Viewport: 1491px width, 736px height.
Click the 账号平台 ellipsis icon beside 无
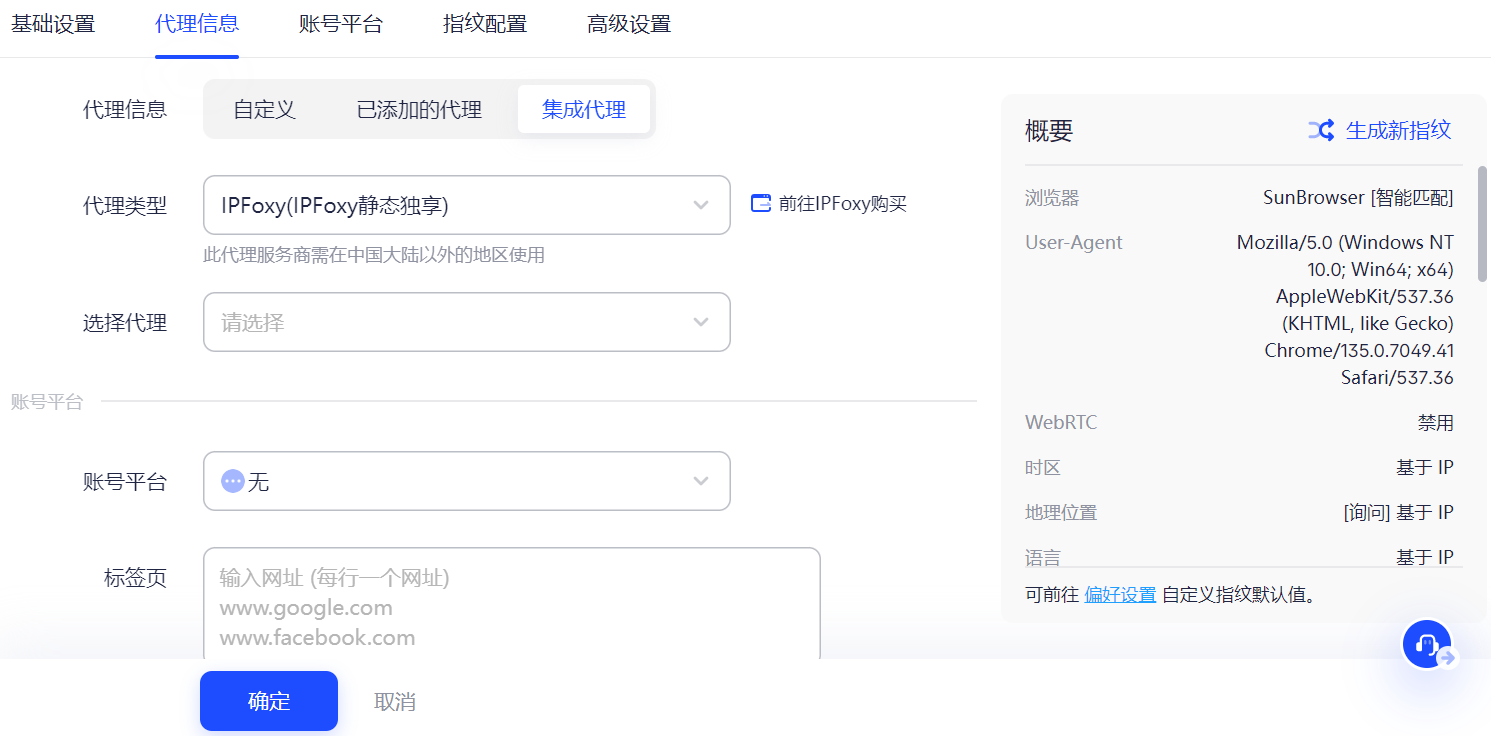coord(233,481)
